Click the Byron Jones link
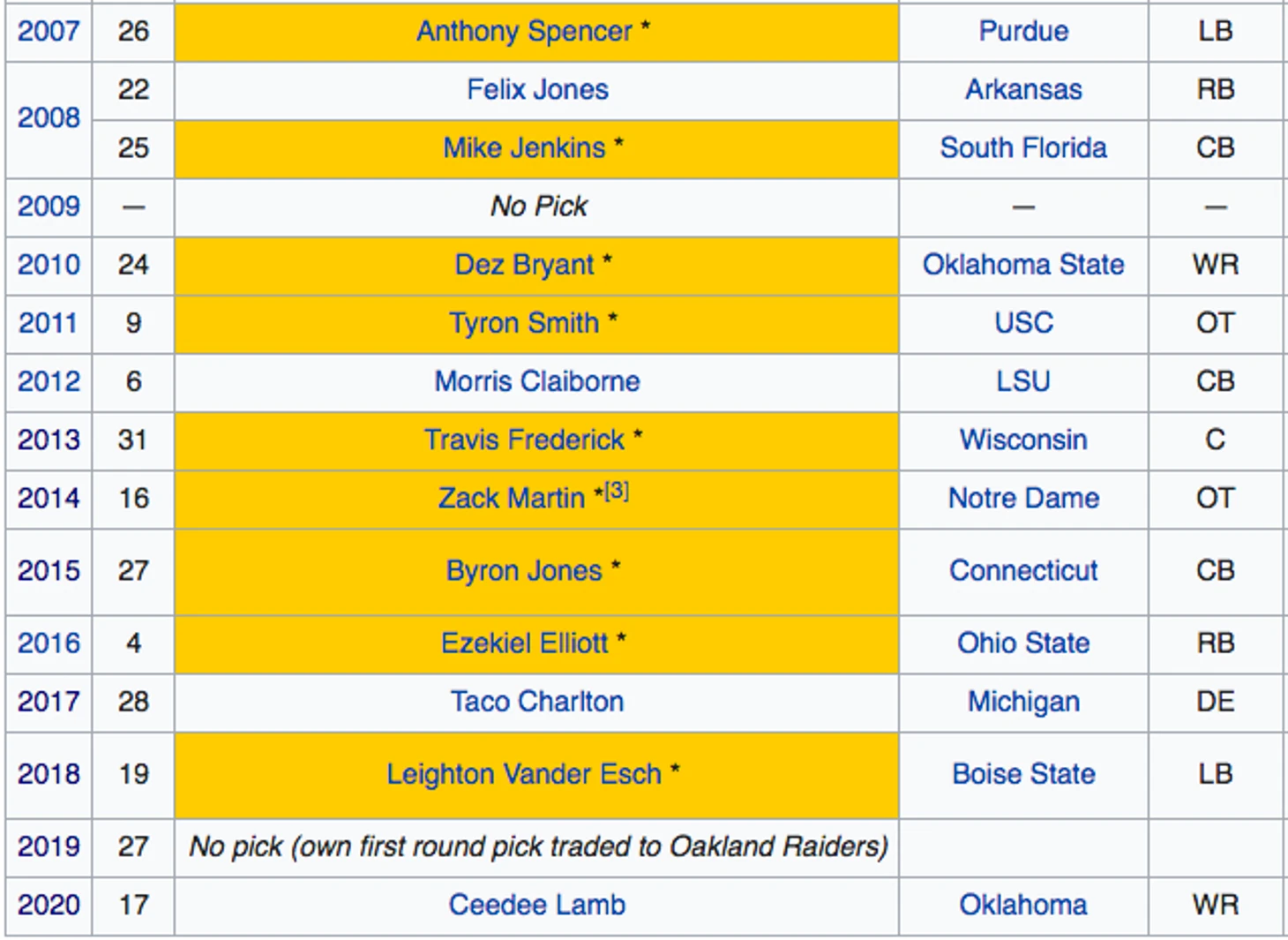The width and height of the screenshot is (1288, 940). (524, 571)
